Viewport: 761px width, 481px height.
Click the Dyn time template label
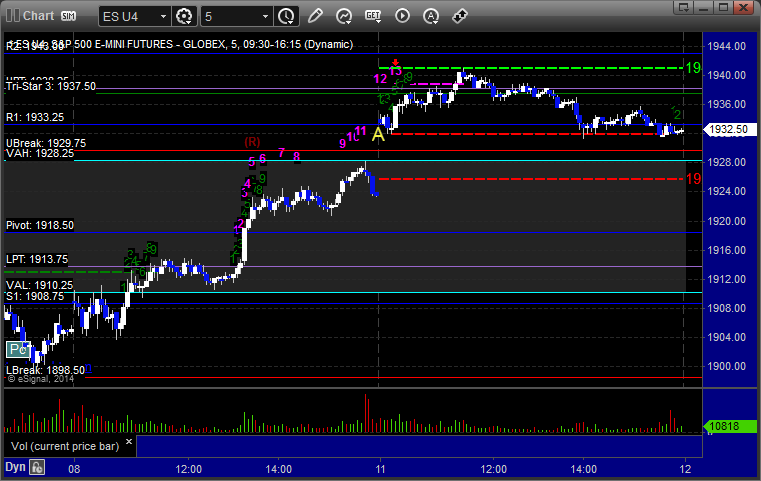(15, 467)
